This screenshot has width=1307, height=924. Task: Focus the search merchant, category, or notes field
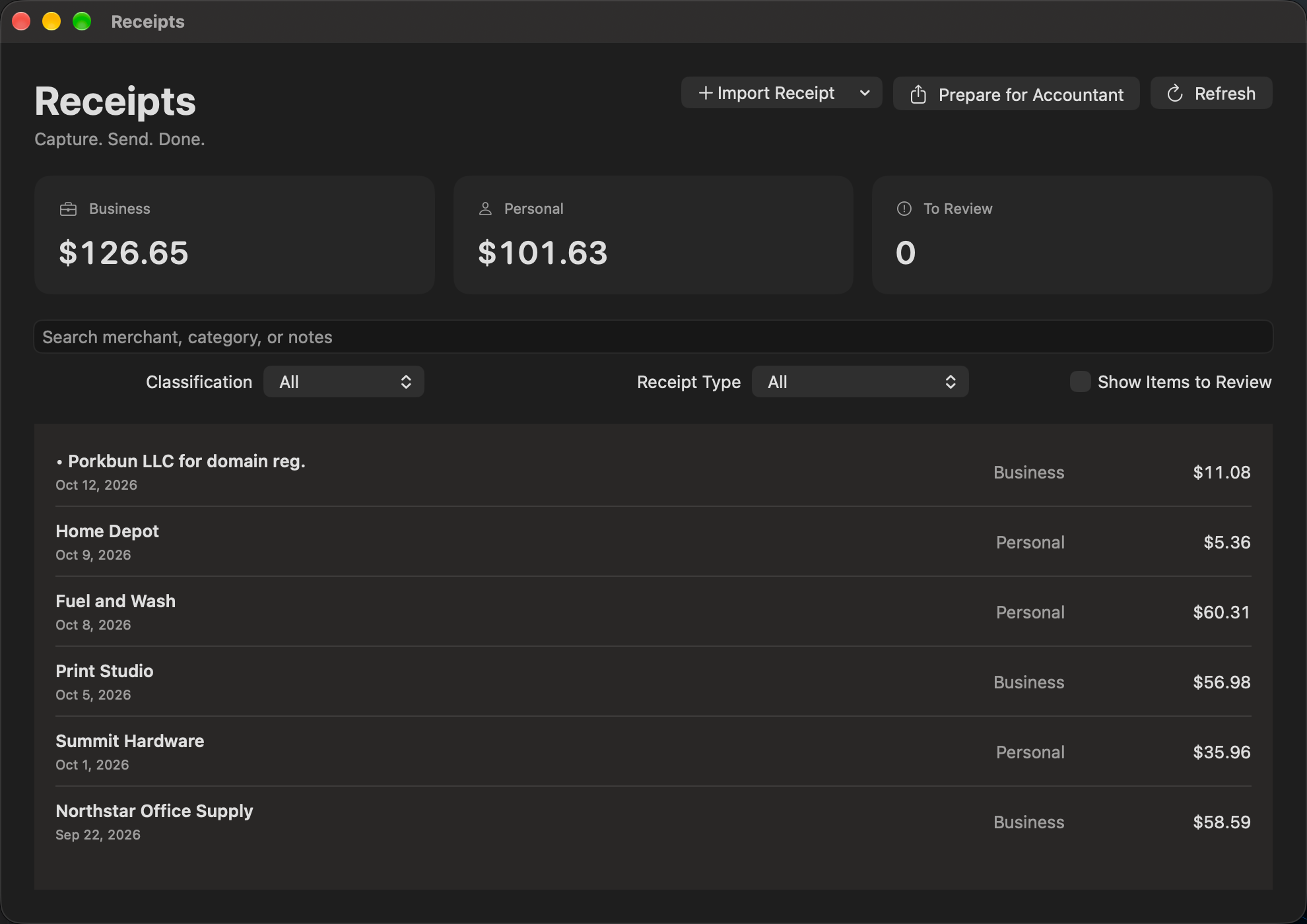pyautogui.click(x=653, y=337)
